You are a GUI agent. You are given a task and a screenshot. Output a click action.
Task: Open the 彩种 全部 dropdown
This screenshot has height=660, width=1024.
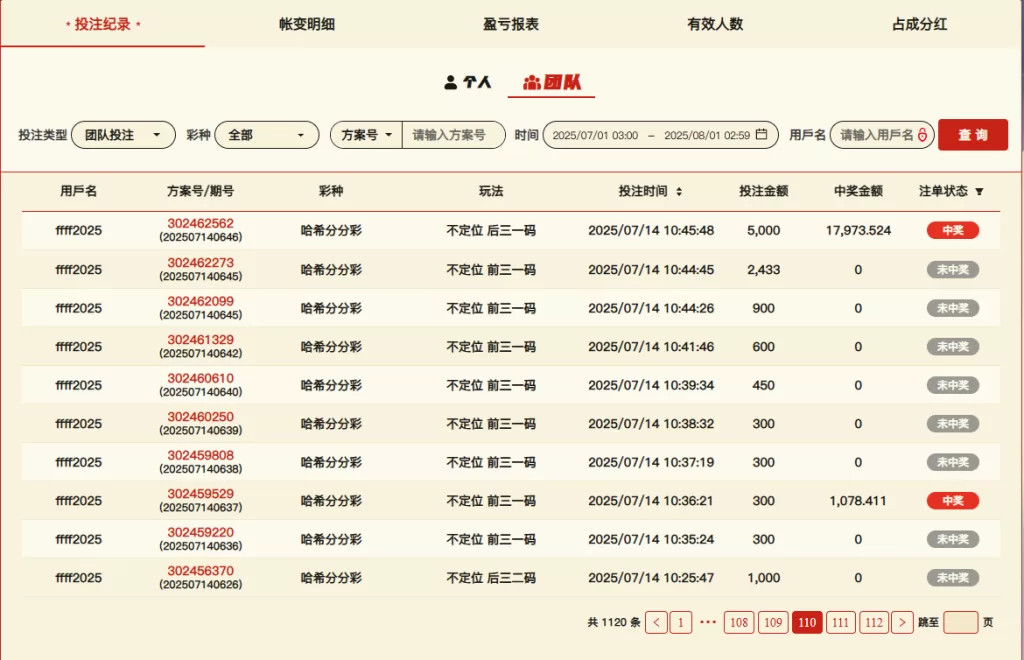[266, 135]
